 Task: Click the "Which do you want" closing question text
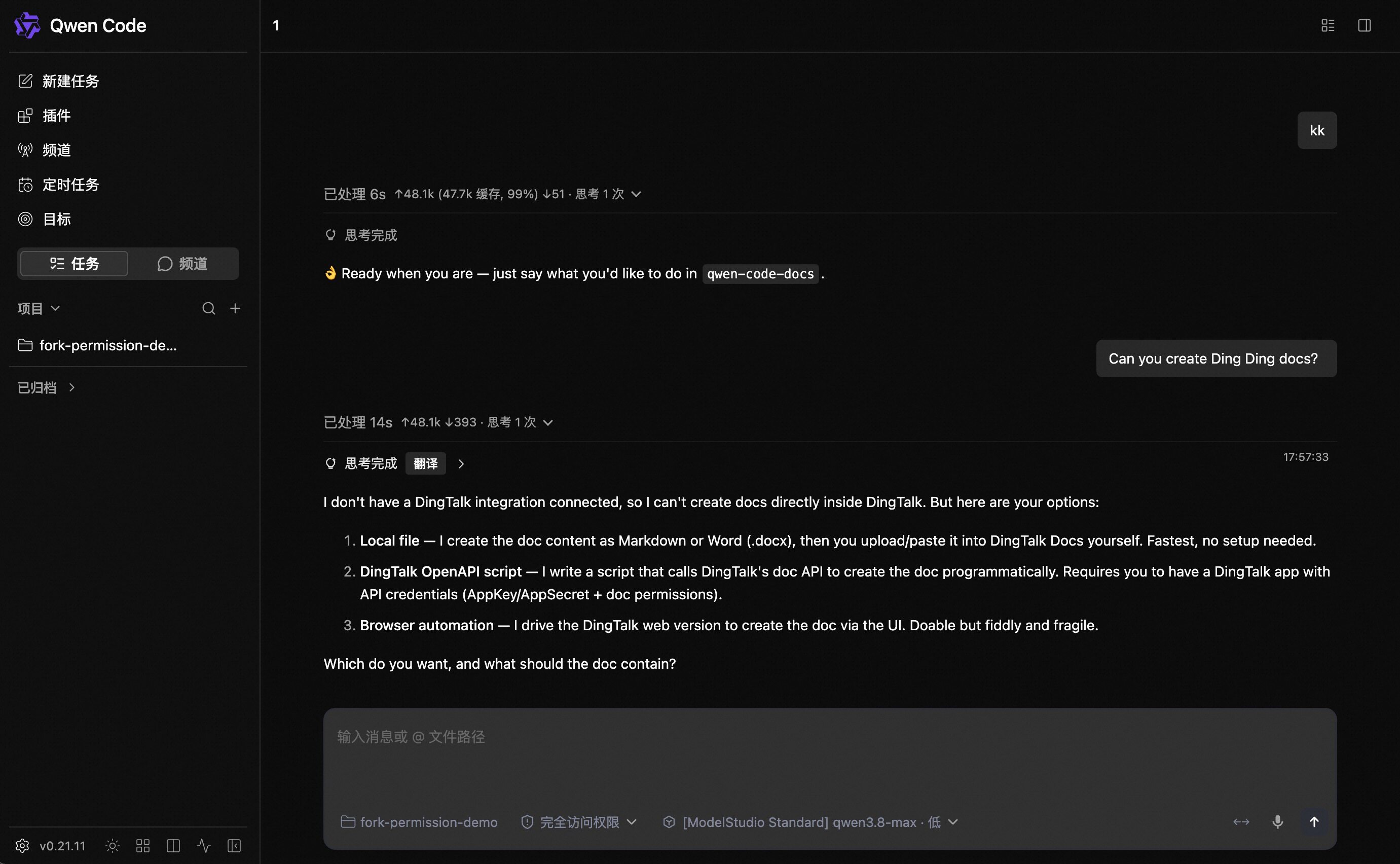(500, 663)
